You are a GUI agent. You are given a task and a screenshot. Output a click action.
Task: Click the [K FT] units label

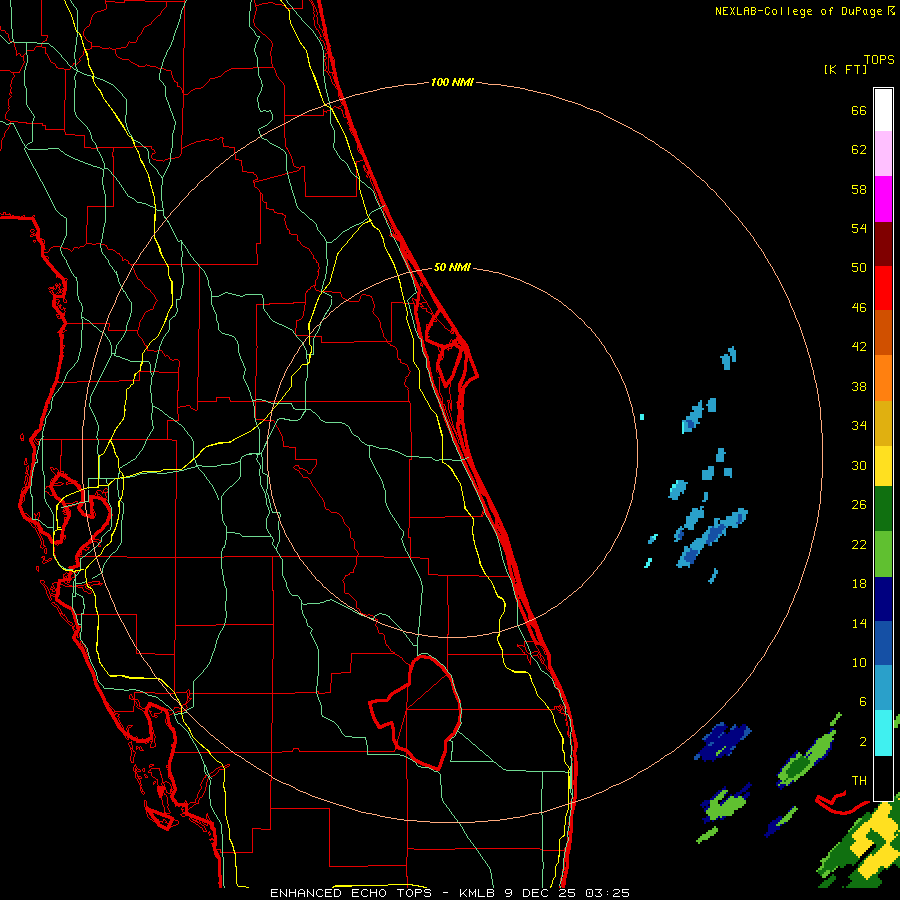pos(845,70)
